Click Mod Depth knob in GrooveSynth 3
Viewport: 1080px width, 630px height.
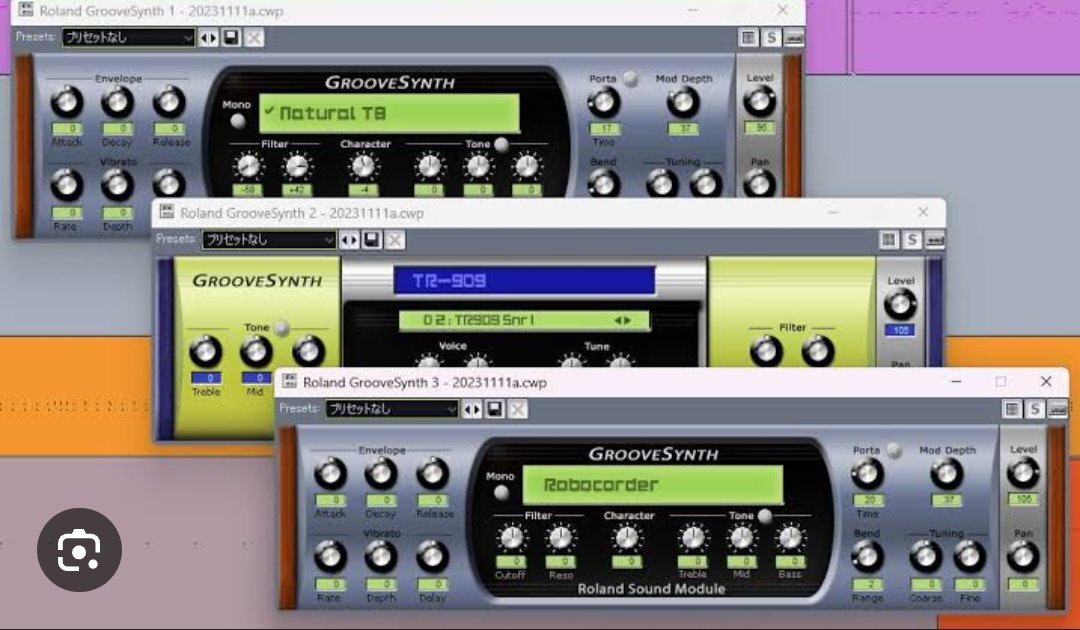pyautogui.click(x=946, y=474)
